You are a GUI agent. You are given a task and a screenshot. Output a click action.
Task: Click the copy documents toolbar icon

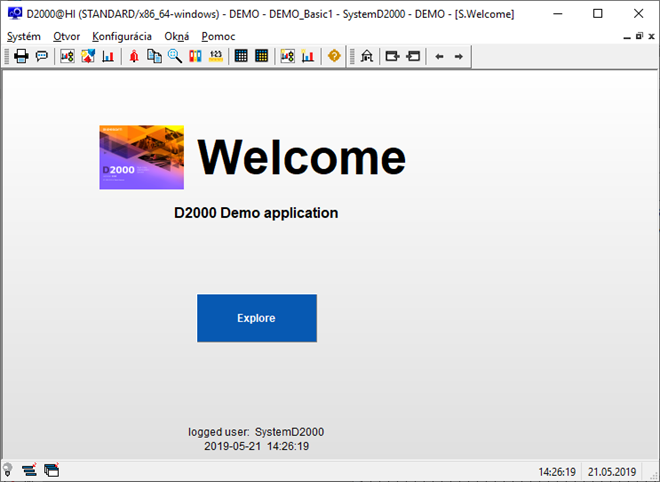(x=154, y=56)
